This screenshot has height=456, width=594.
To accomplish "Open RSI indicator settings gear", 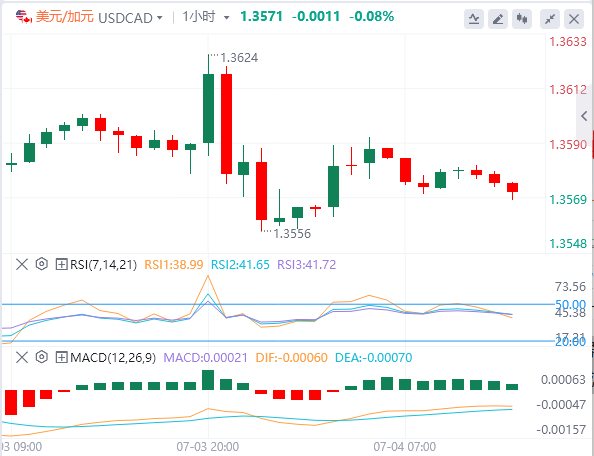I will tap(42, 264).
